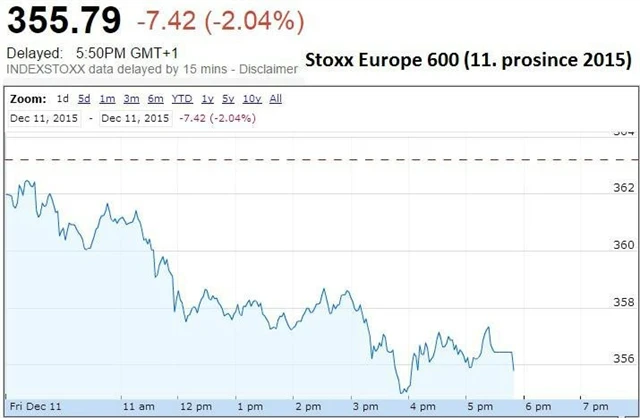
Task: Zoom chart to 5y
Action: [228, 99]
